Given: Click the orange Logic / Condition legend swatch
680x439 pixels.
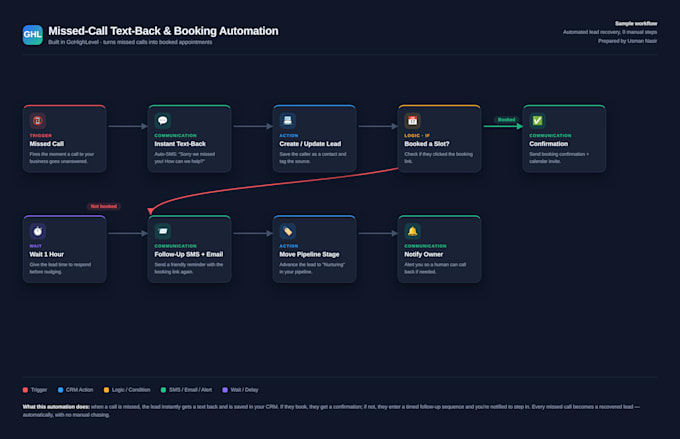Looking at the screenshot, I should pos(106,390).
